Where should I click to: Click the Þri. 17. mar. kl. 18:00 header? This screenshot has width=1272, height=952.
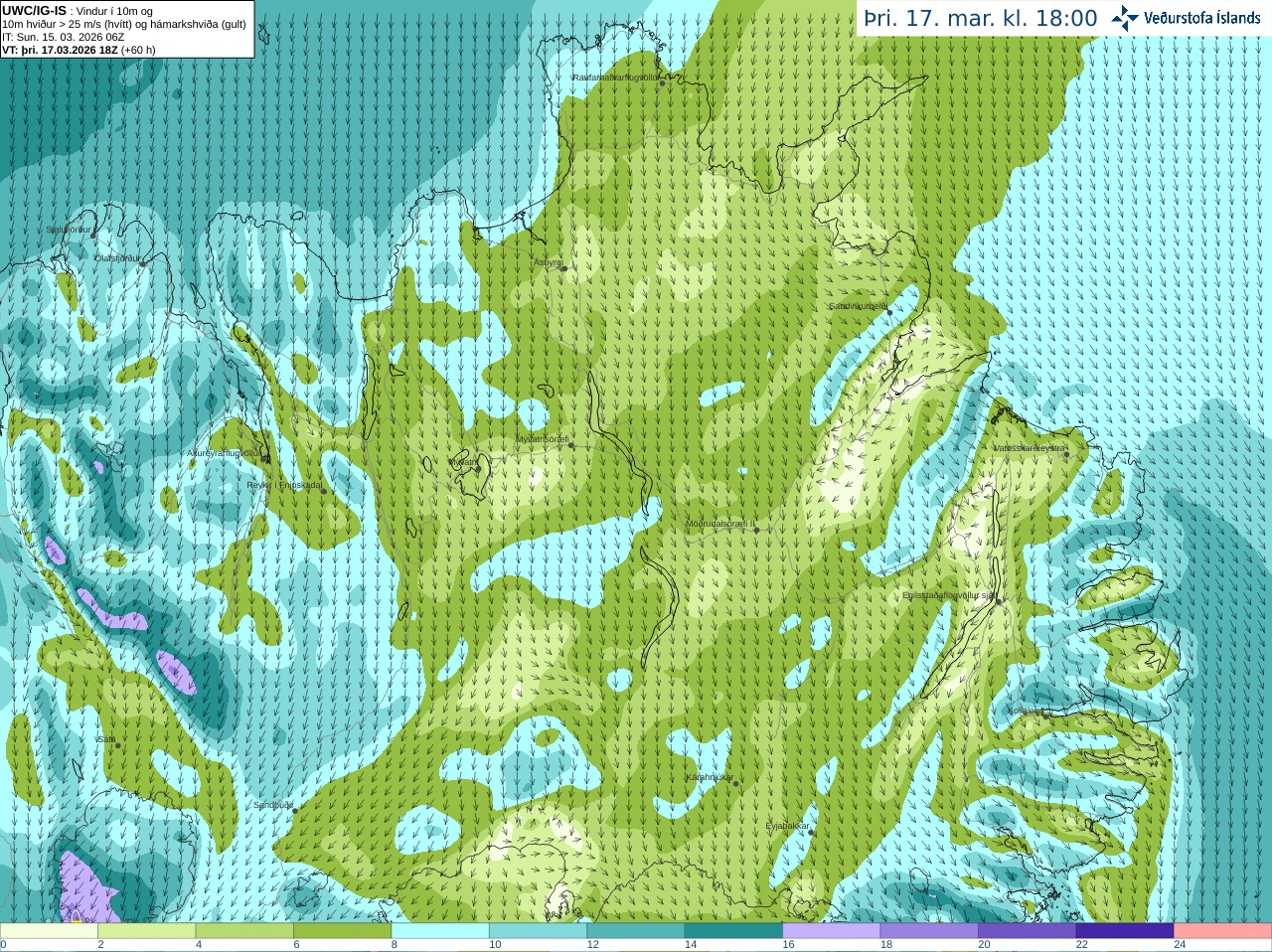[x=981, y=18]
